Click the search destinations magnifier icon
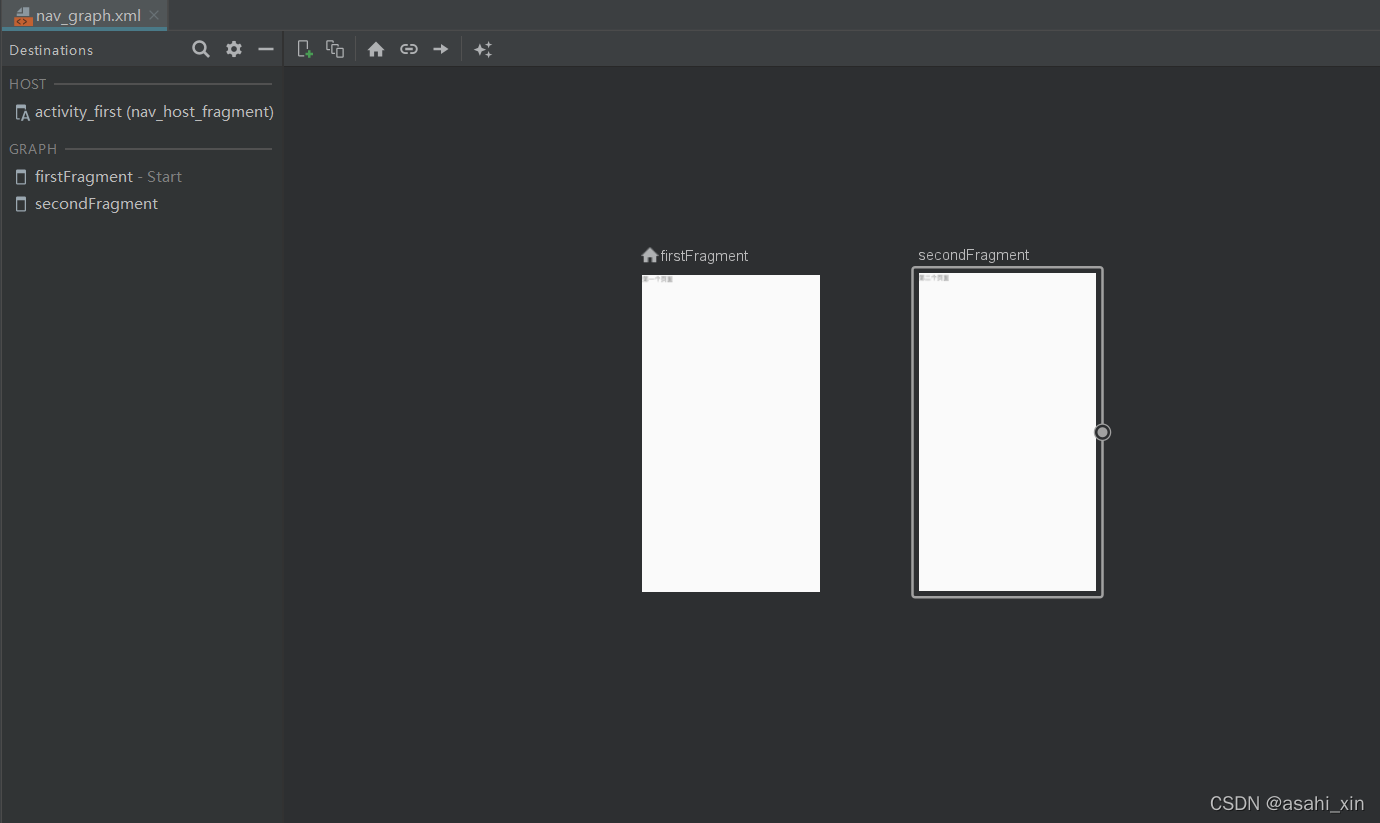1380x823 pixels. 201,49
